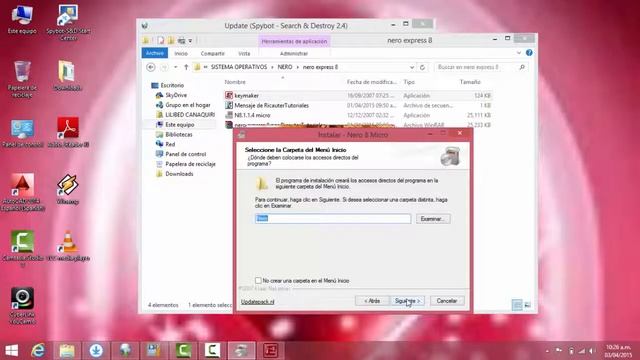
Task: Switch to Explorer details view icon
Action: click(x=517, y=305)
